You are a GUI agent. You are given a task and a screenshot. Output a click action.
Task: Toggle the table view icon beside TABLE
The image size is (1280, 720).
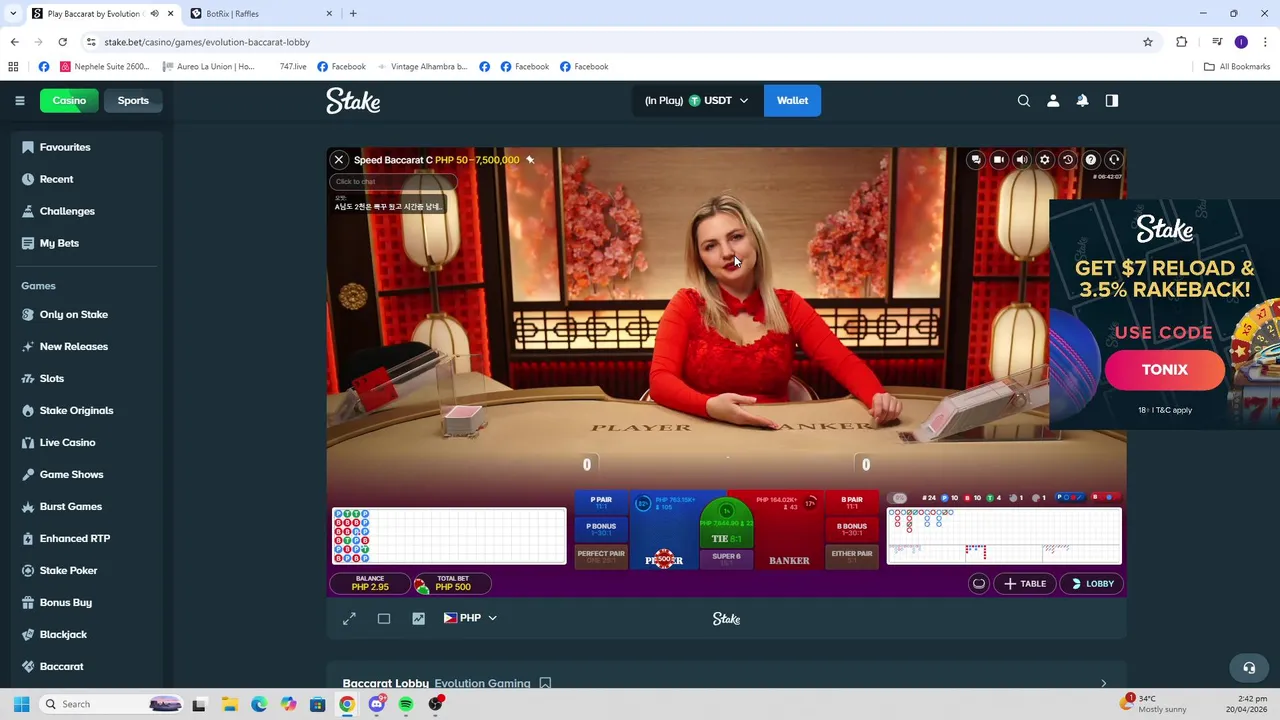pyautogui.click(x=979, y=584)
